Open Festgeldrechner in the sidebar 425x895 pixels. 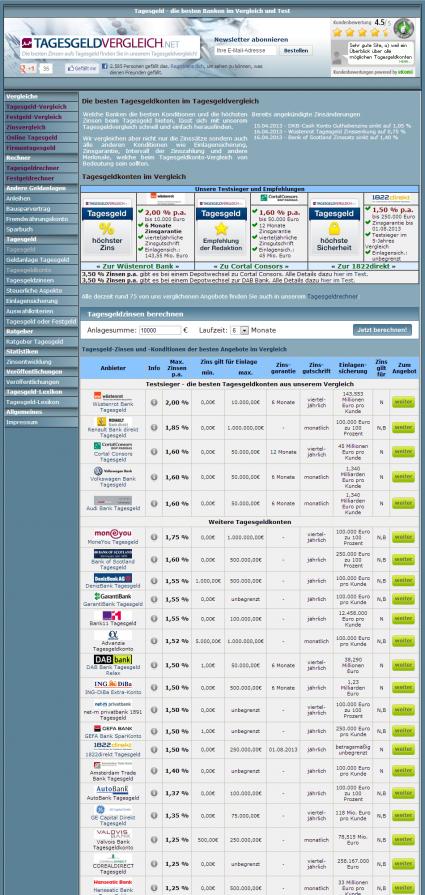point(30,179)
